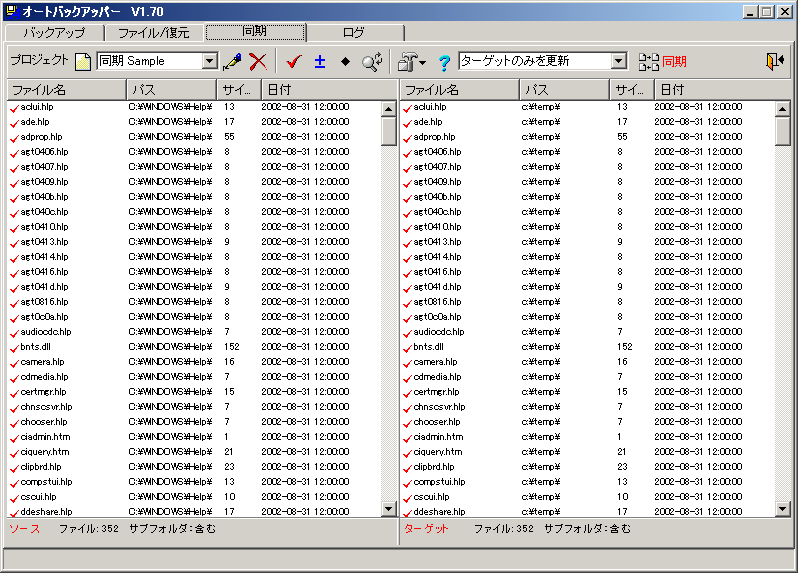Sort target list by サイズ column

click(632, 90)
